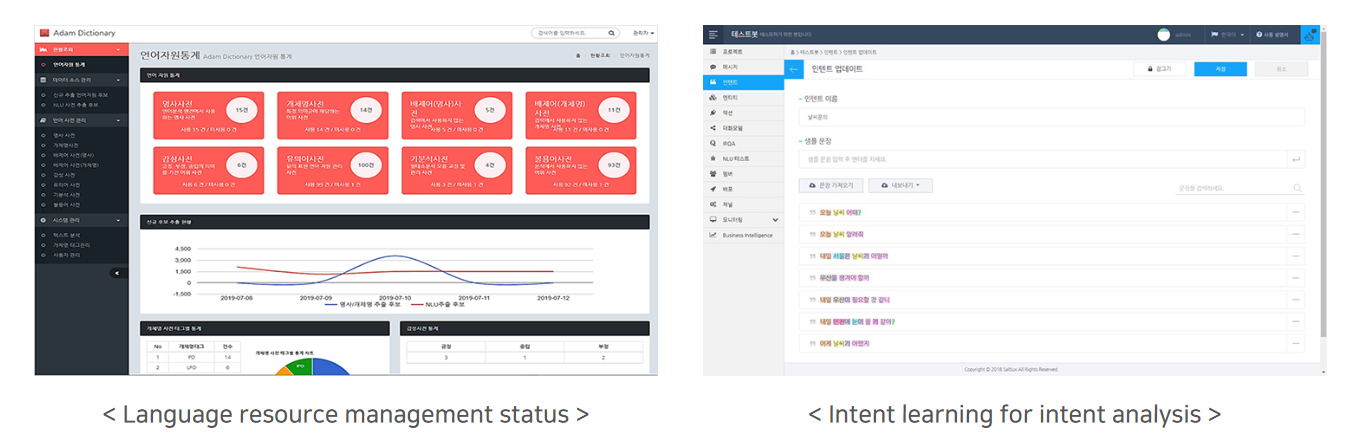Open 엔티티 in the 테스트봇 sidebar

click(x=743, y=98)
